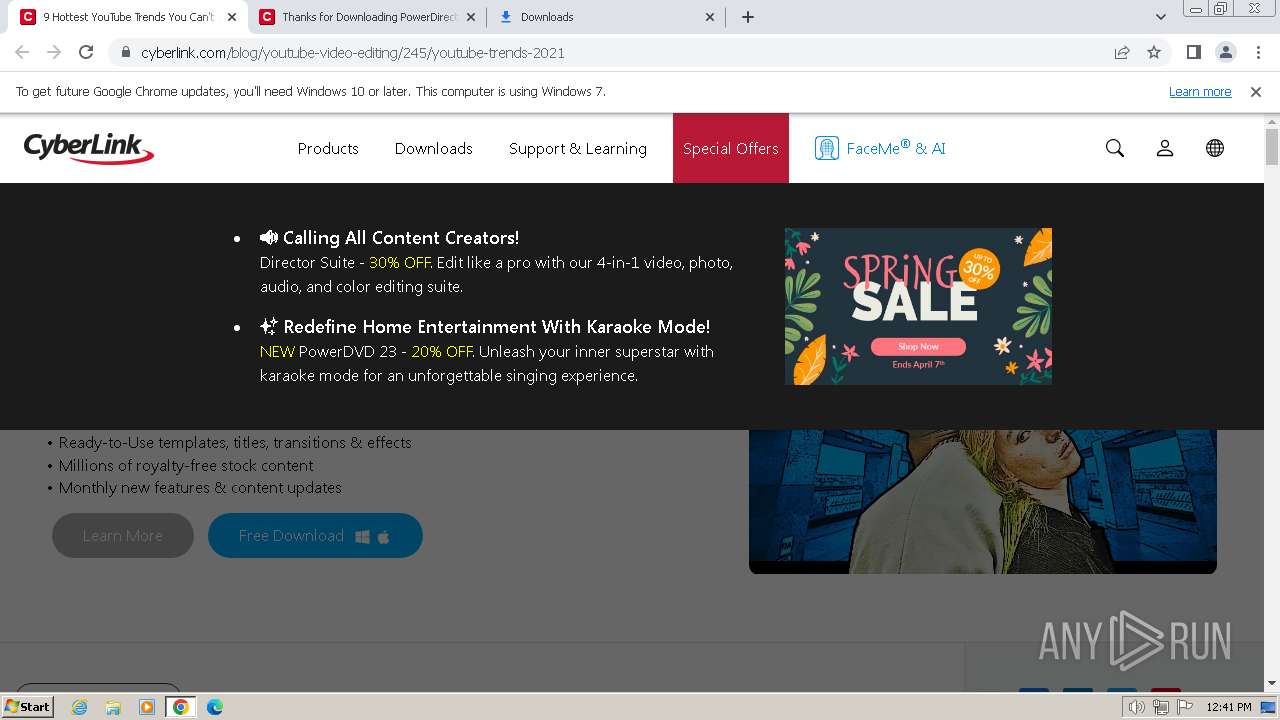
Task: Select the Chrome taskbar icon
Action: point(181,707)
